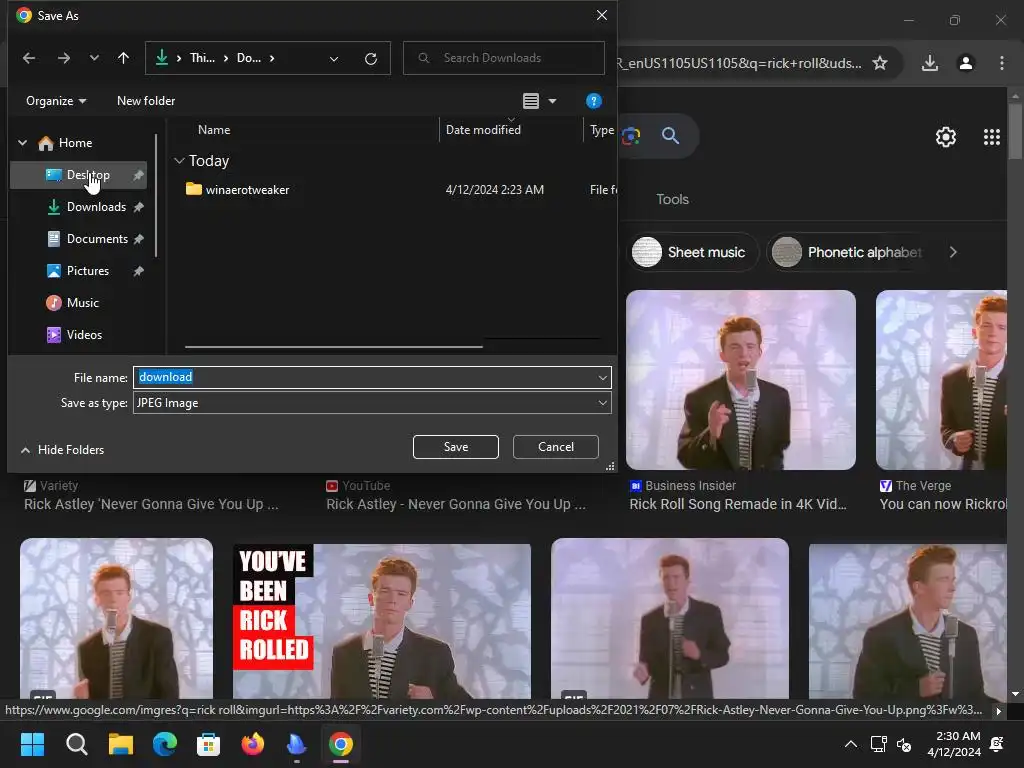This screenshot has width=1024, height=768.
Task: Collapse the Home tree node
Action: coord(22,142)
